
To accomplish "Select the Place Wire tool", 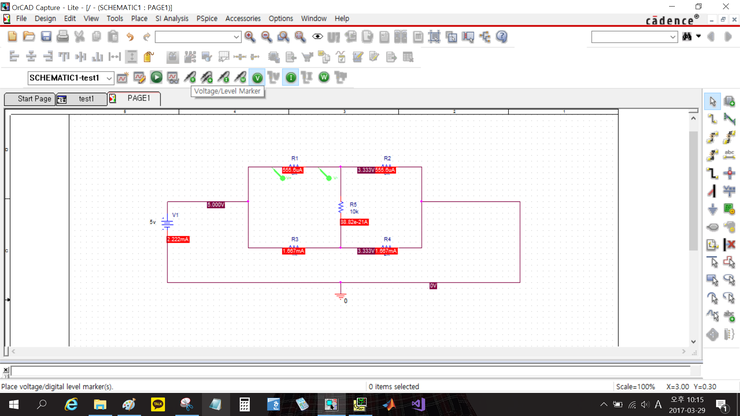I will coord(712,119).
